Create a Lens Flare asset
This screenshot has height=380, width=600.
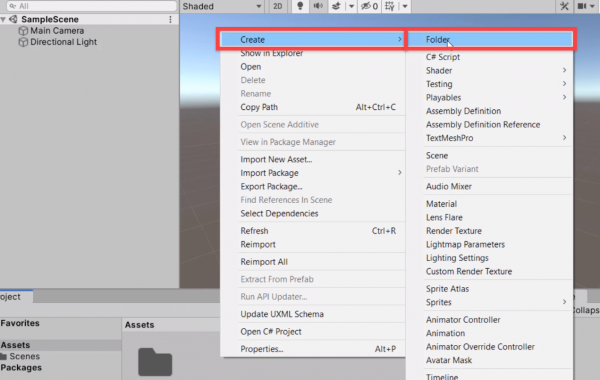[444, 217]
